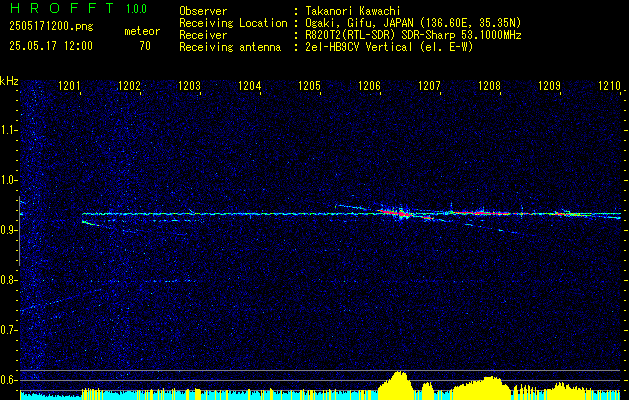Click the 1209 time marker
Screen dimensions: 629x400
coord(550,85)
